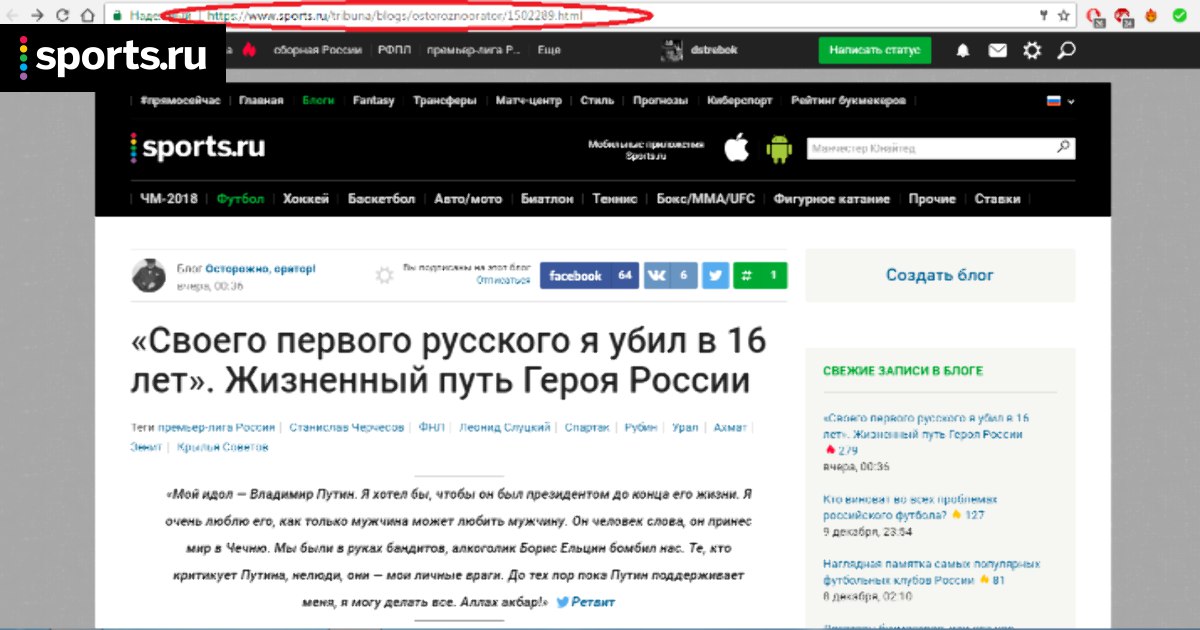Open site settings gear icon
1200x630 pixels.
1032,50
